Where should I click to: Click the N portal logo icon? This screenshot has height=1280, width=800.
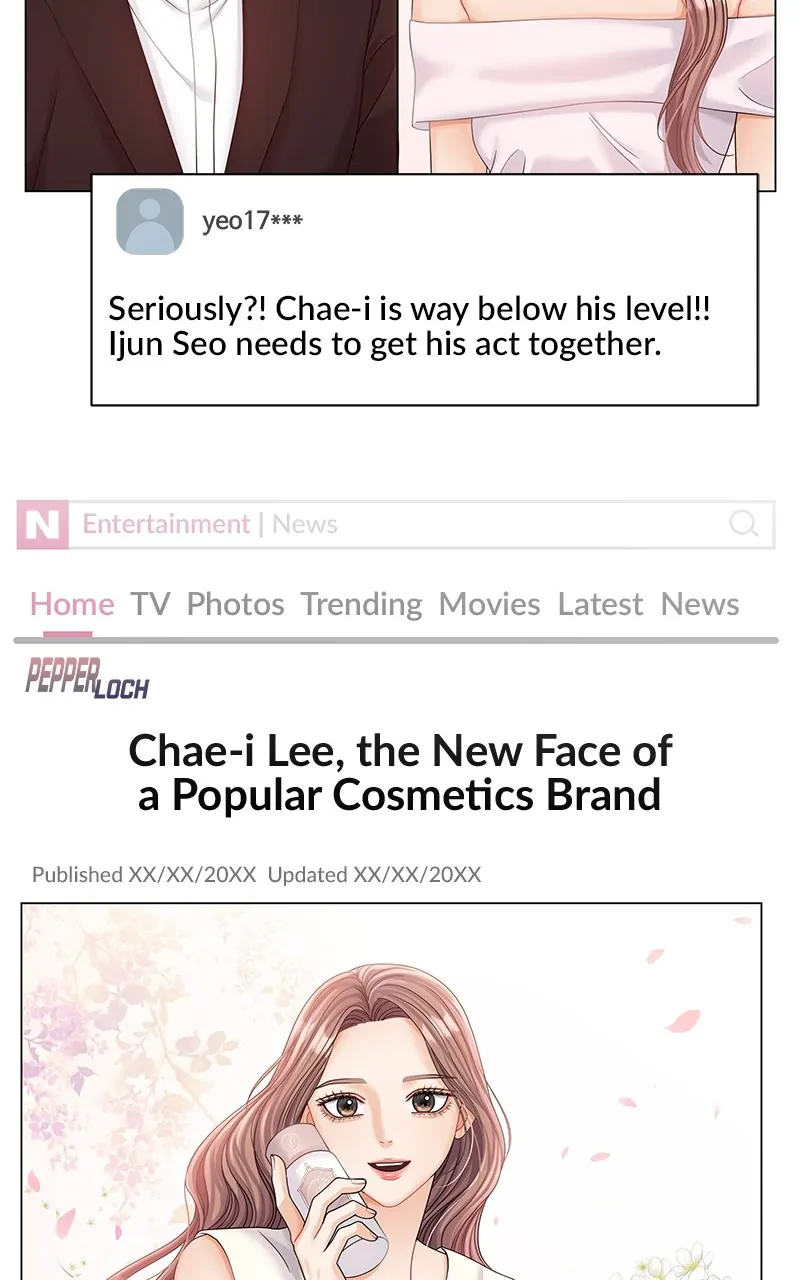pos(42,525)
